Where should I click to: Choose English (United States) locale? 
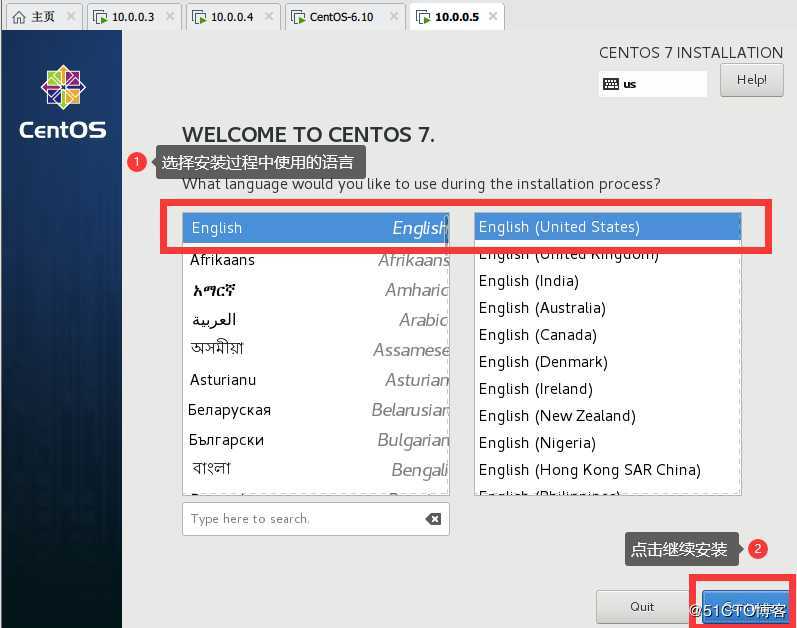click(x=607, y=227)
